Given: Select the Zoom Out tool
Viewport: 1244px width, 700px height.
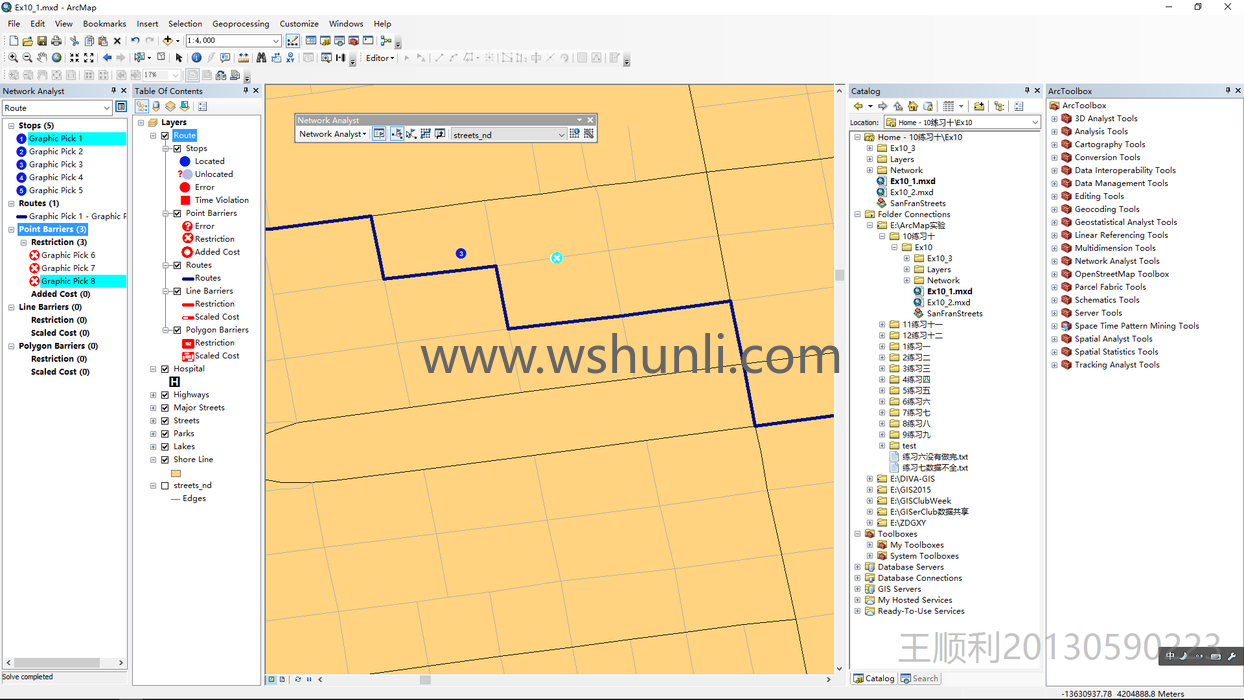Looking at the screenshot, I should pyautogui.click(x=27, y=58).
